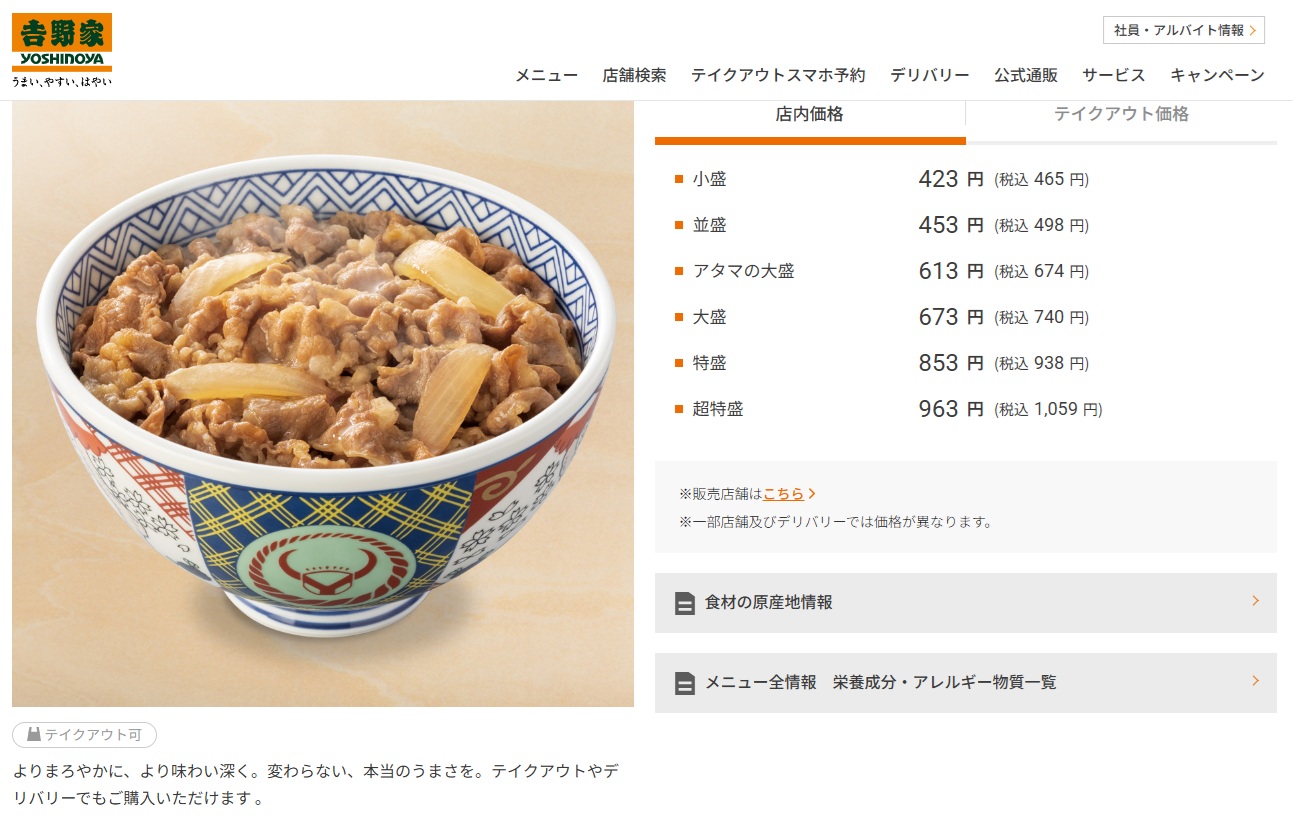
Task: Open 店舗検索 in the navigation bar
Action: pos(634,75)
